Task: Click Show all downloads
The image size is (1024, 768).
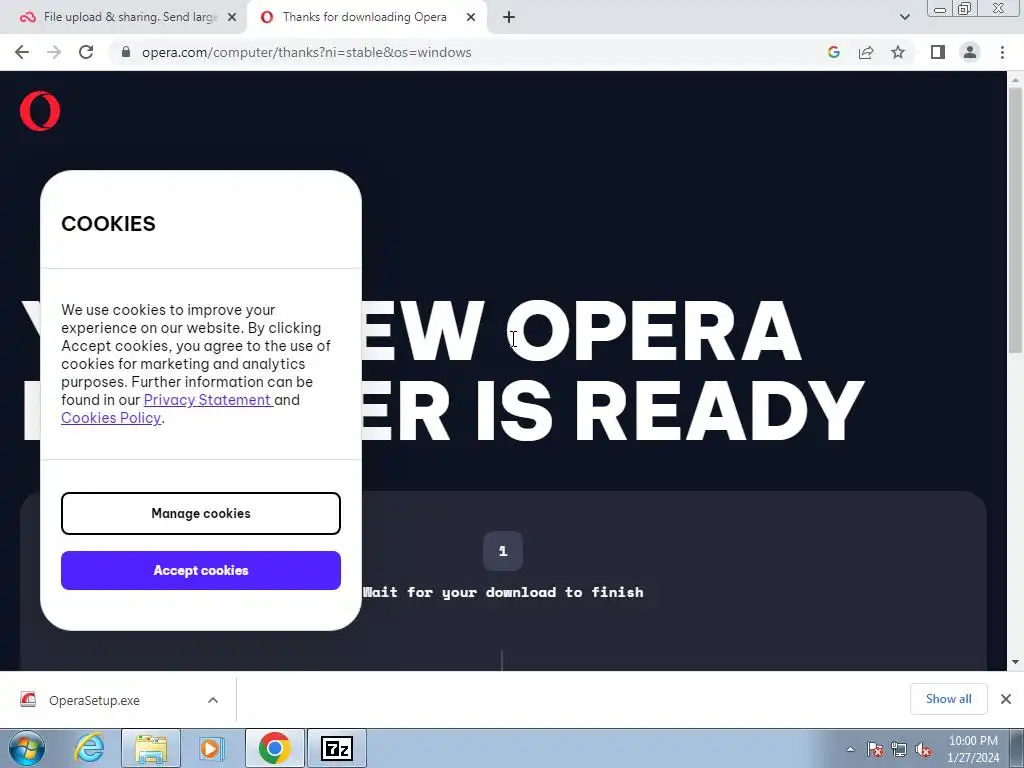Action: tap(948, 699)
